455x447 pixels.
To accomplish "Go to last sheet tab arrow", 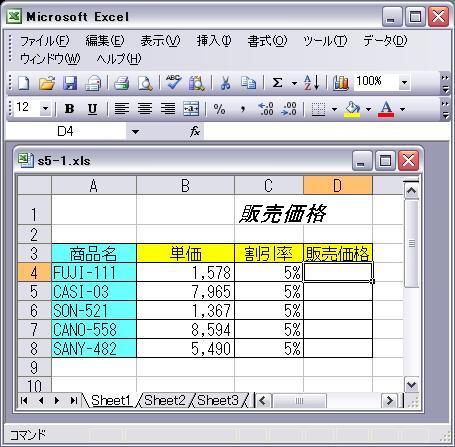I will (x=74, y=400).
